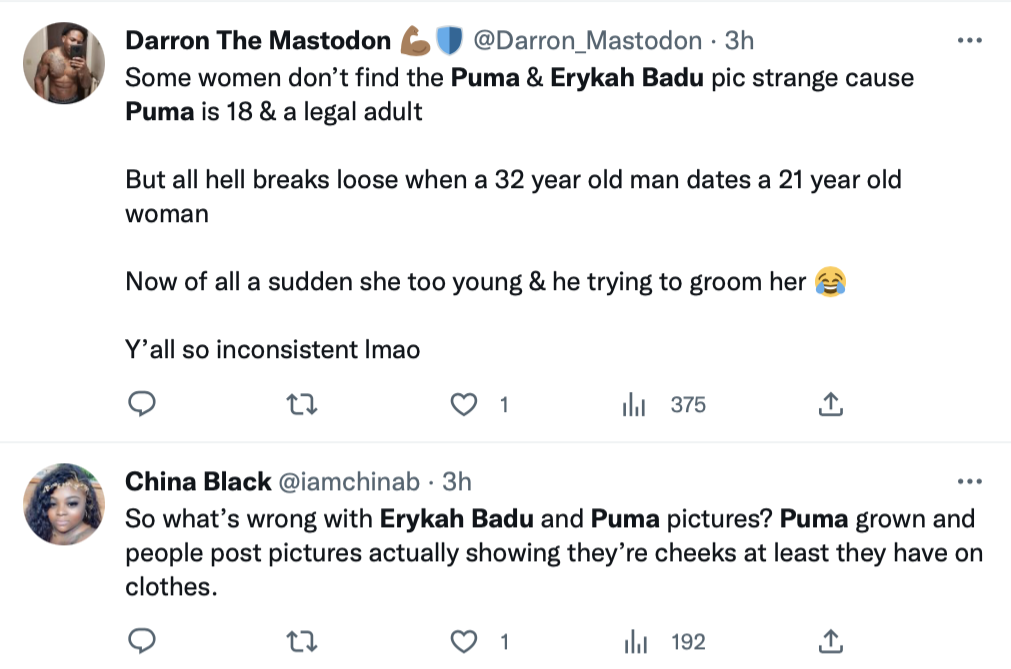Share Darron The Mastodon's tweet
1011x669 pixels.
tap(830, 404)
